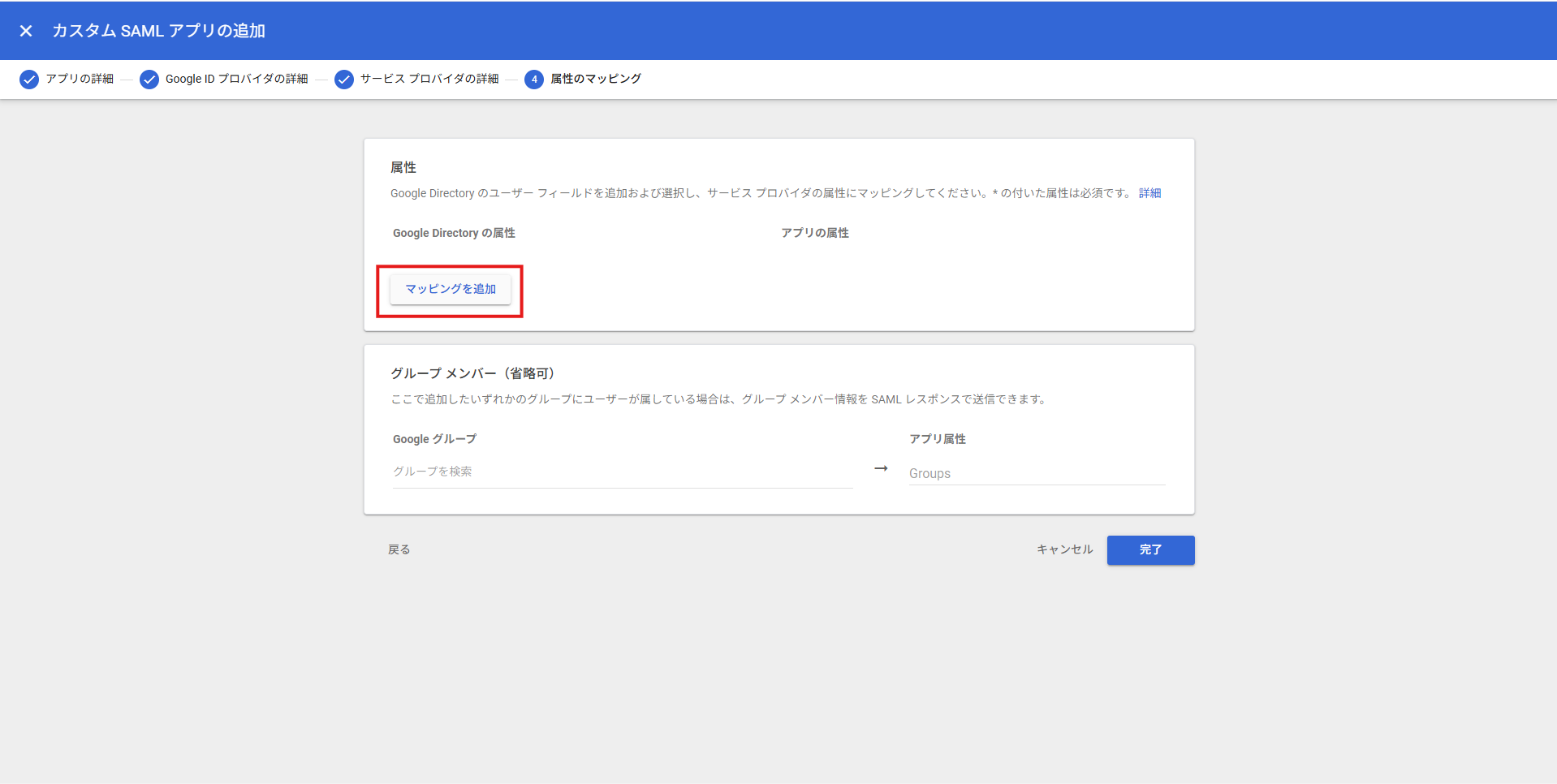Open the 詳細 link in 属性 section

[x=1149, y=193]
